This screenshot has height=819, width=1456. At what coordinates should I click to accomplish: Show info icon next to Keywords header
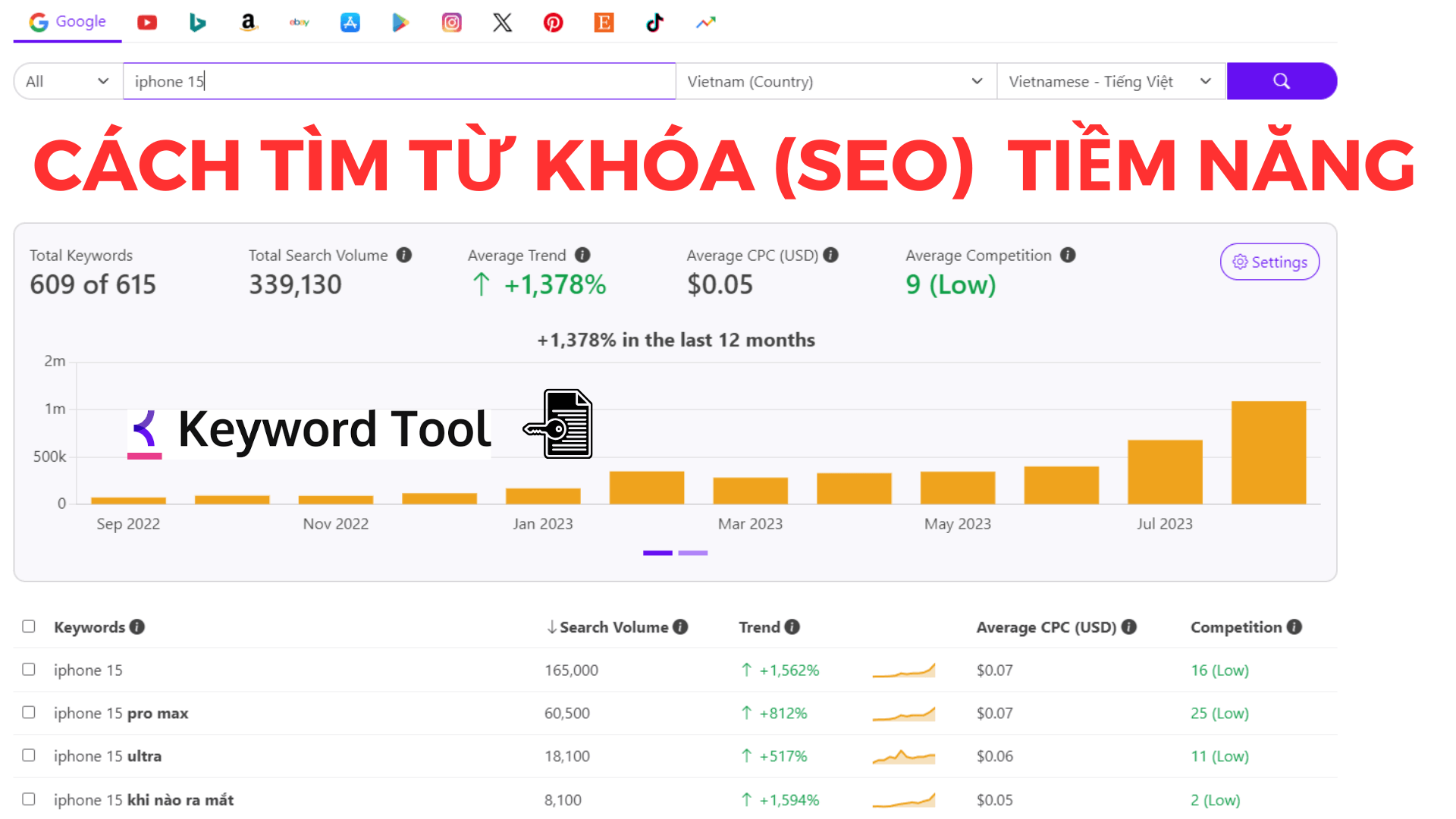136,626
